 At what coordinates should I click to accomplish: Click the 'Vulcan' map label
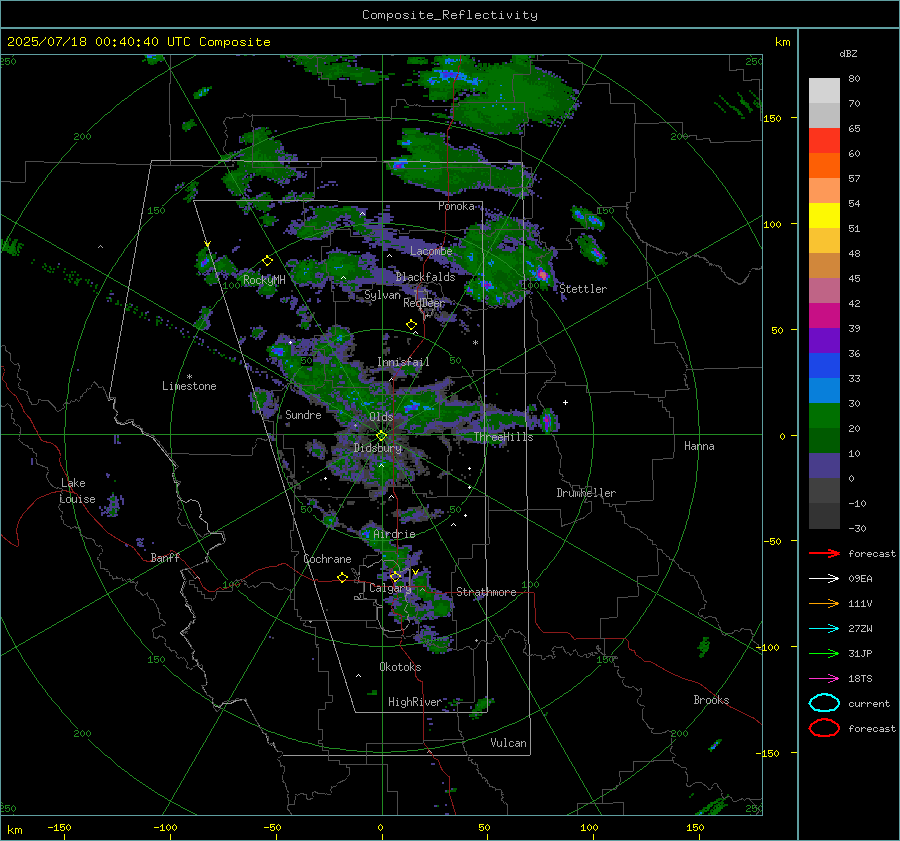coord(508,743)
